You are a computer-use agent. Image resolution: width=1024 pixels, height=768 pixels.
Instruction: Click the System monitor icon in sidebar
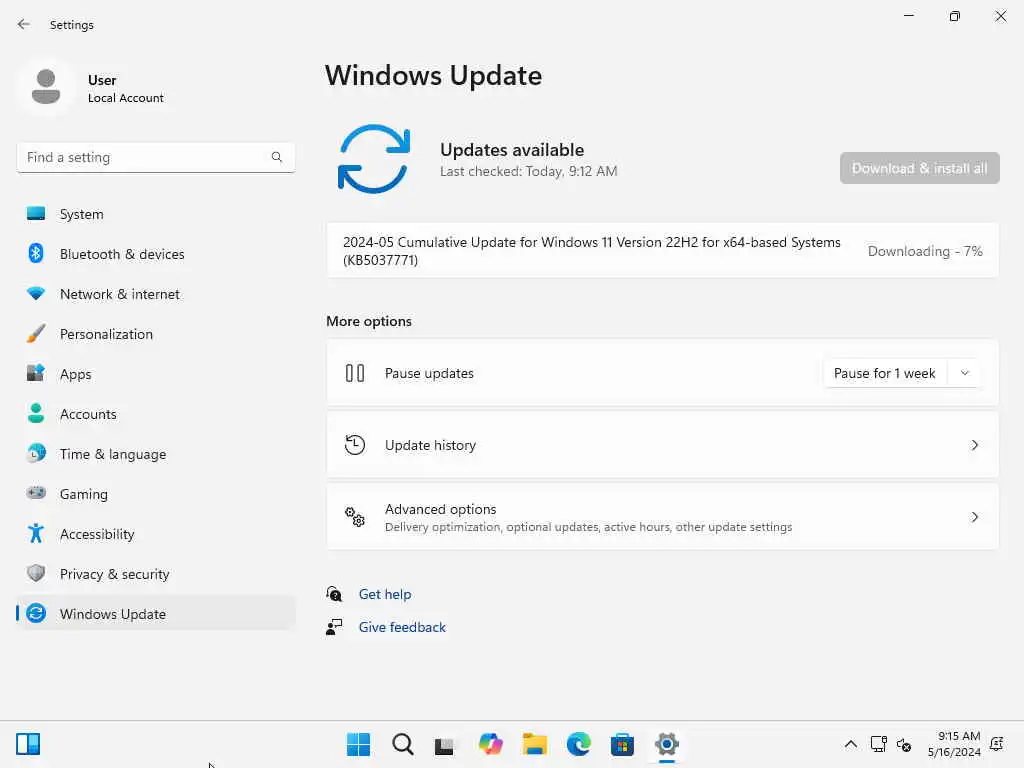click(x=36, y=214)
